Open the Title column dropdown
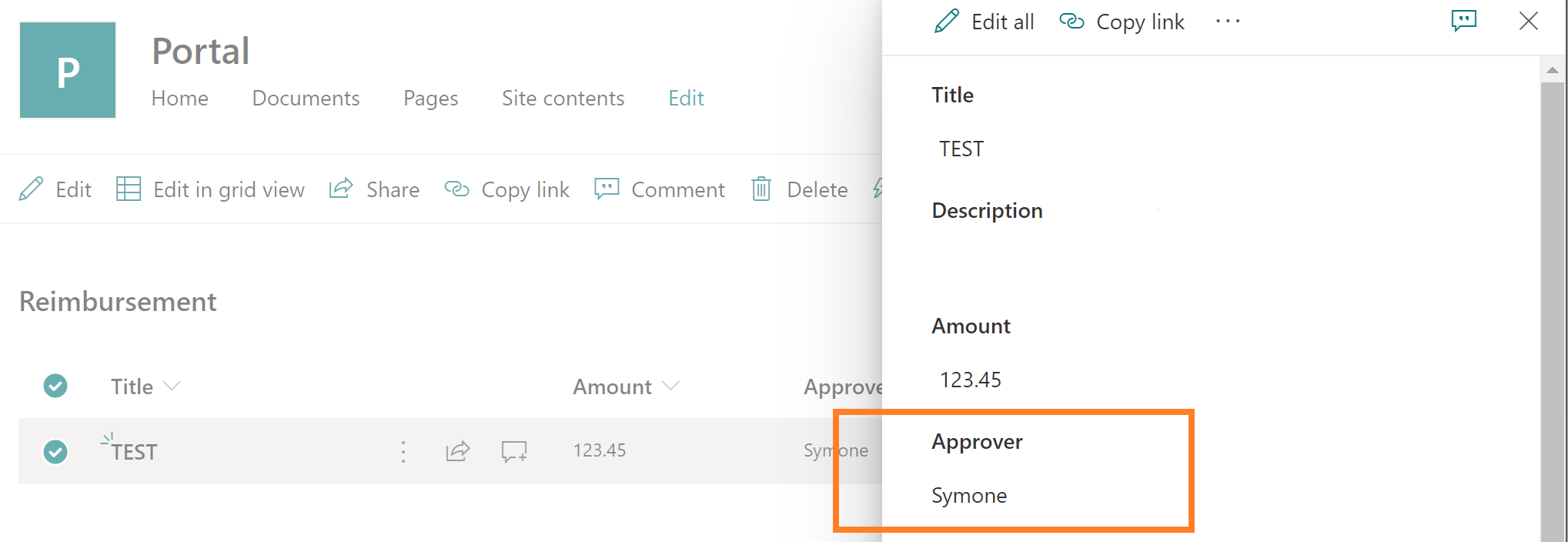Image resolution: width=1568 pixels, height=542 pixels. (x=171, y=386)
